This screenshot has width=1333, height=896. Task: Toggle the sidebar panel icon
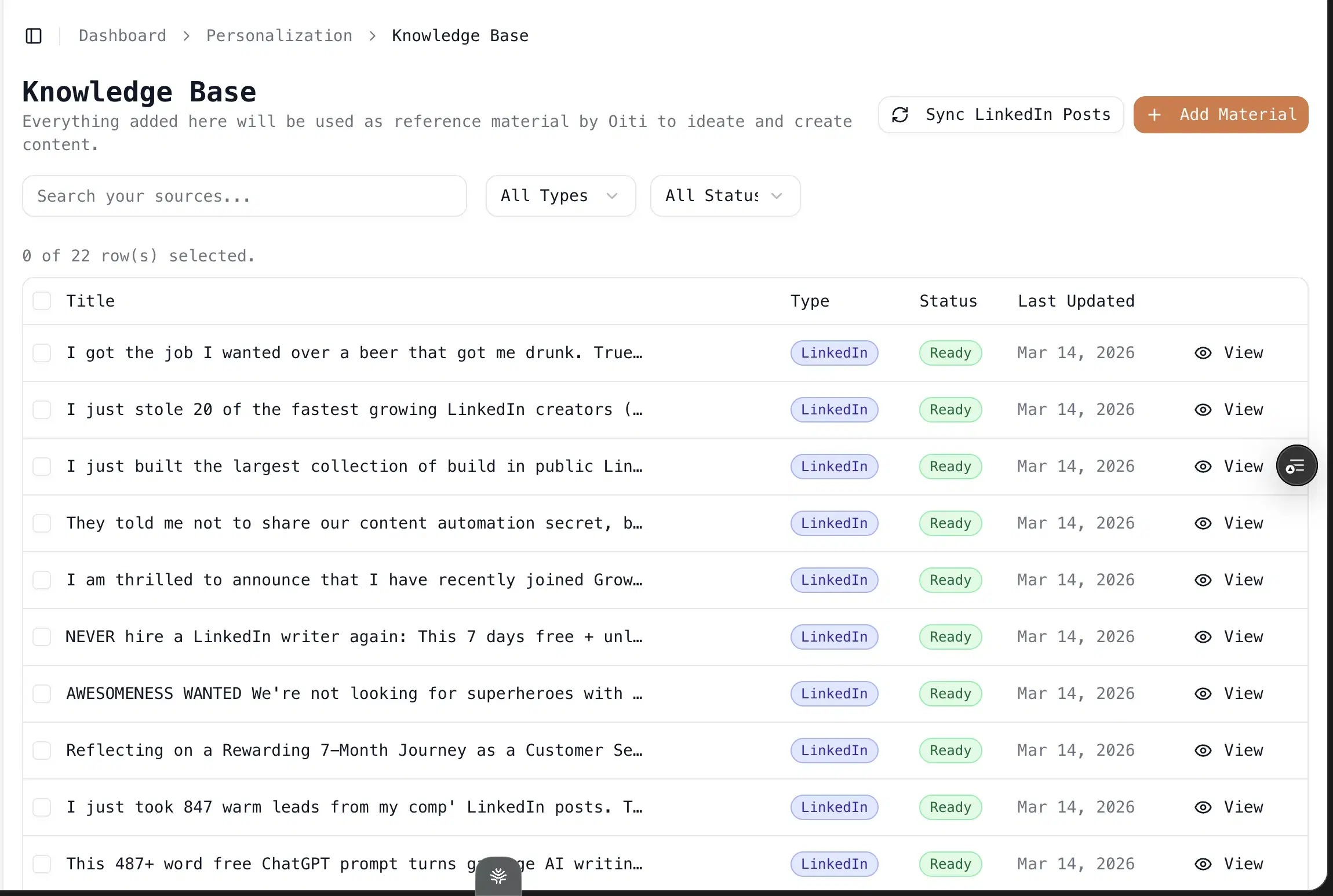[34, 36]
